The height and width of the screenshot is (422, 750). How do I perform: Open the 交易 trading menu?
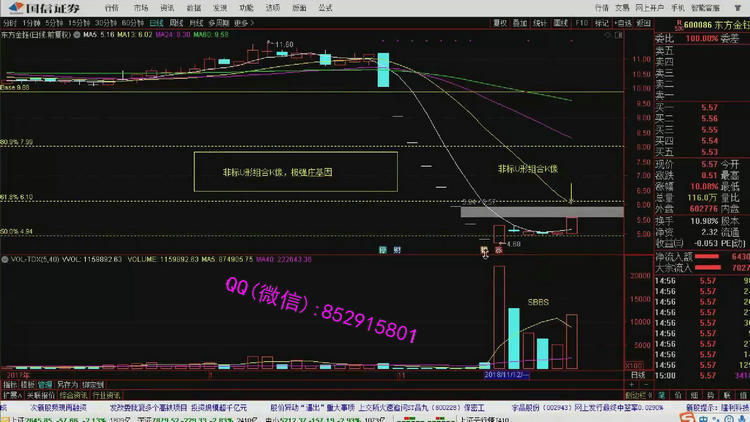[623, 7]
